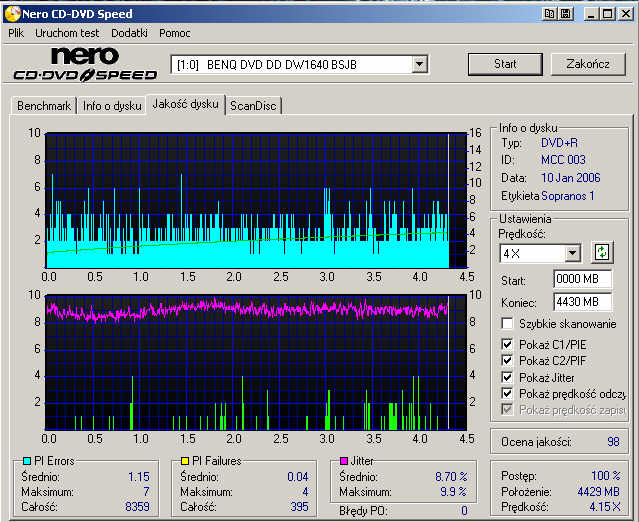
Task: Click the Koniec field 4430 MB
Action: tap(583, 302)
